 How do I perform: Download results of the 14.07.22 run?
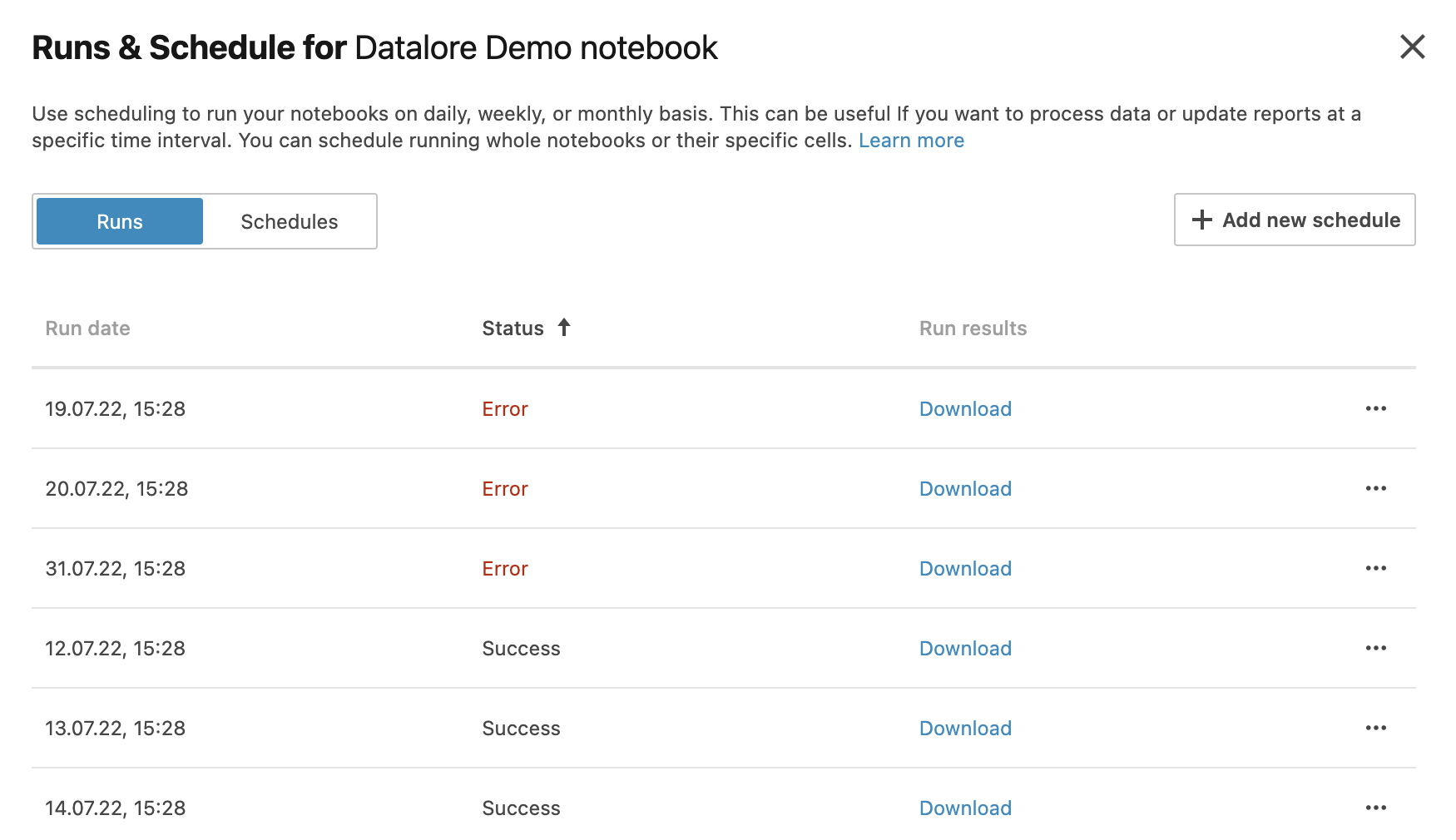[x=965, y=808]
